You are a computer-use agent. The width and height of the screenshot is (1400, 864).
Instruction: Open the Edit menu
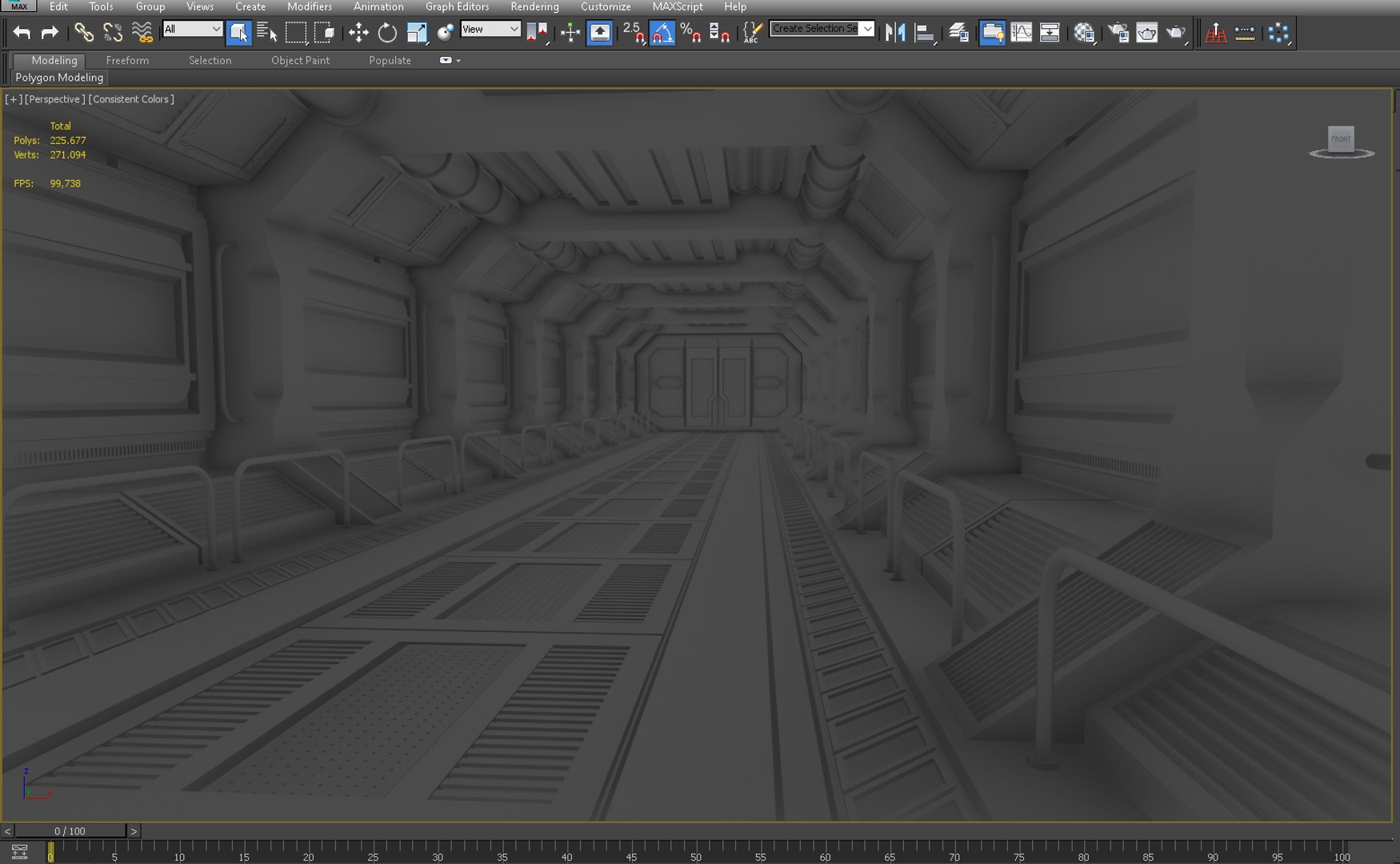click(58, 6)
